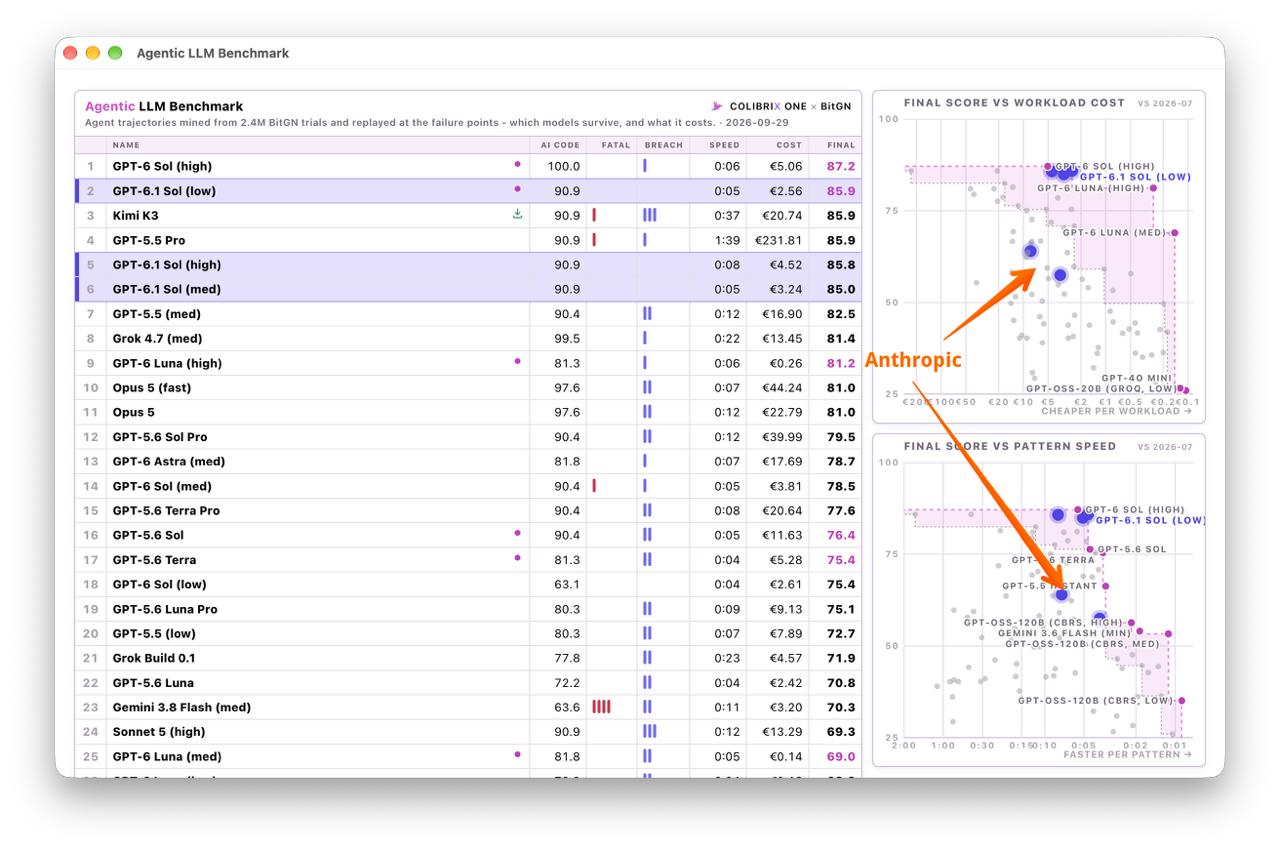Click the purple dot in GPT-5.6 Sol row
This screenshot has width=1280, height=850.
point(517,534)
